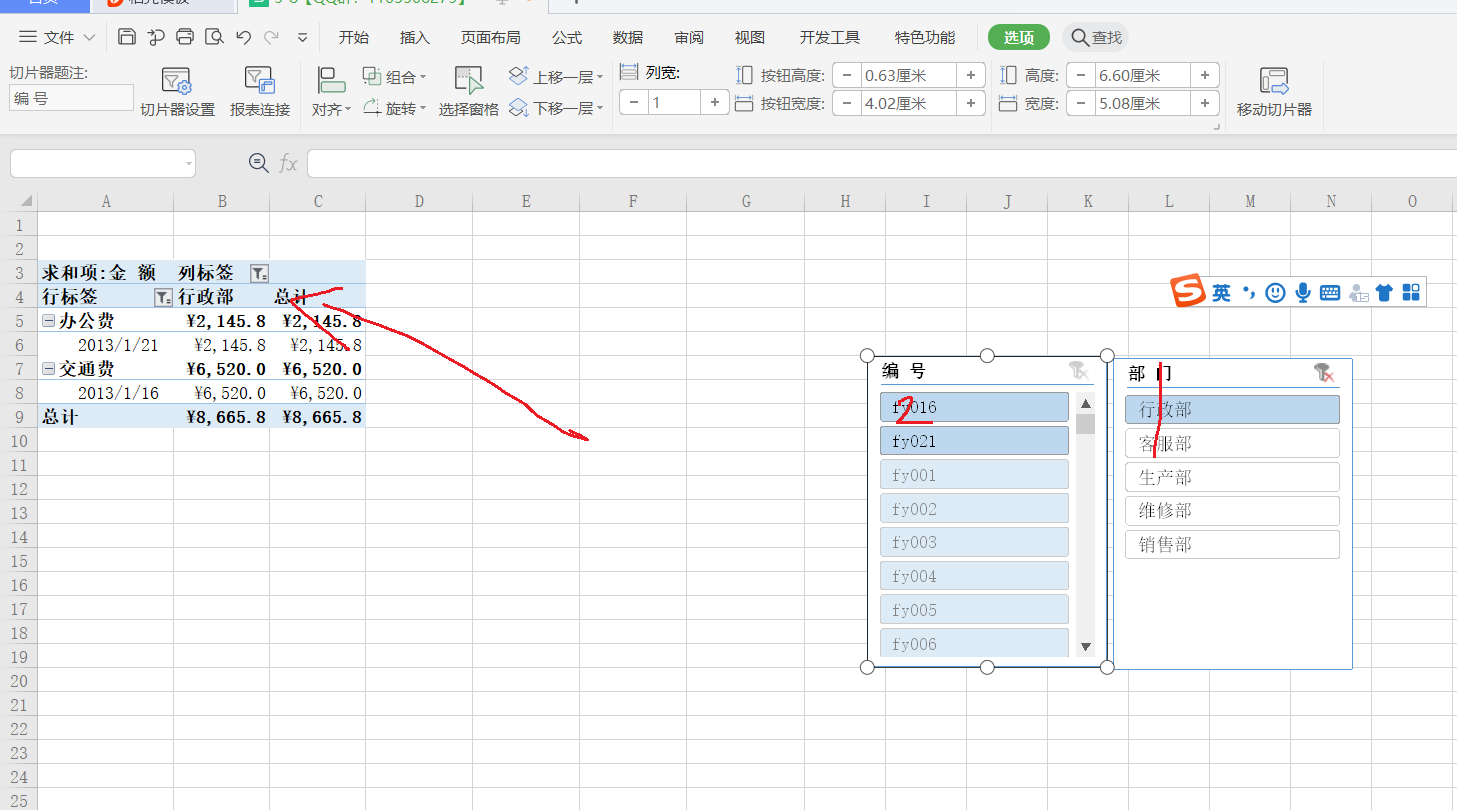
Task: Open the 行标签 row label filter dropdown
Action: (163, 297)
